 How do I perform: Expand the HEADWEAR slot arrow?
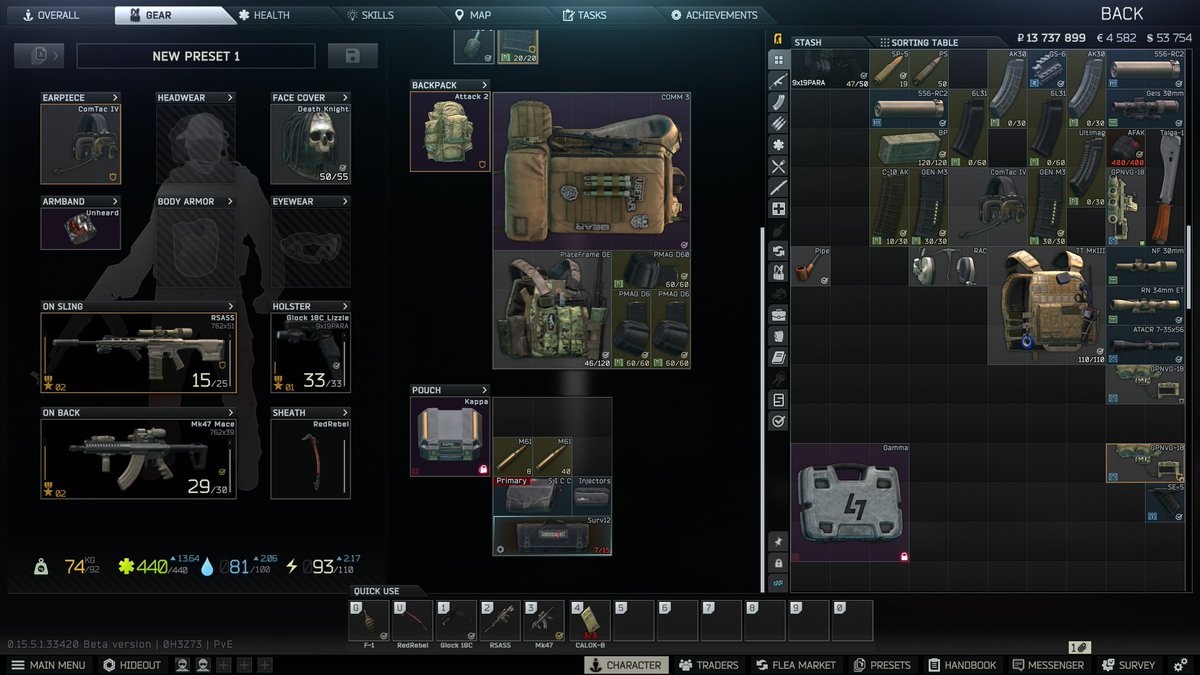click(230, 98)
